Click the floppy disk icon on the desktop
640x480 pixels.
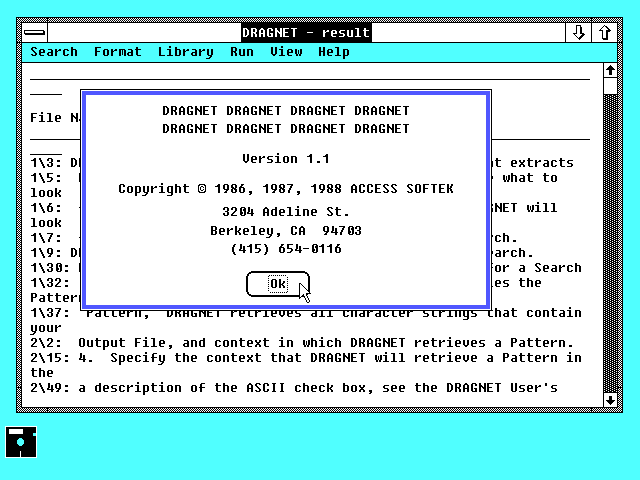[21, 442]
